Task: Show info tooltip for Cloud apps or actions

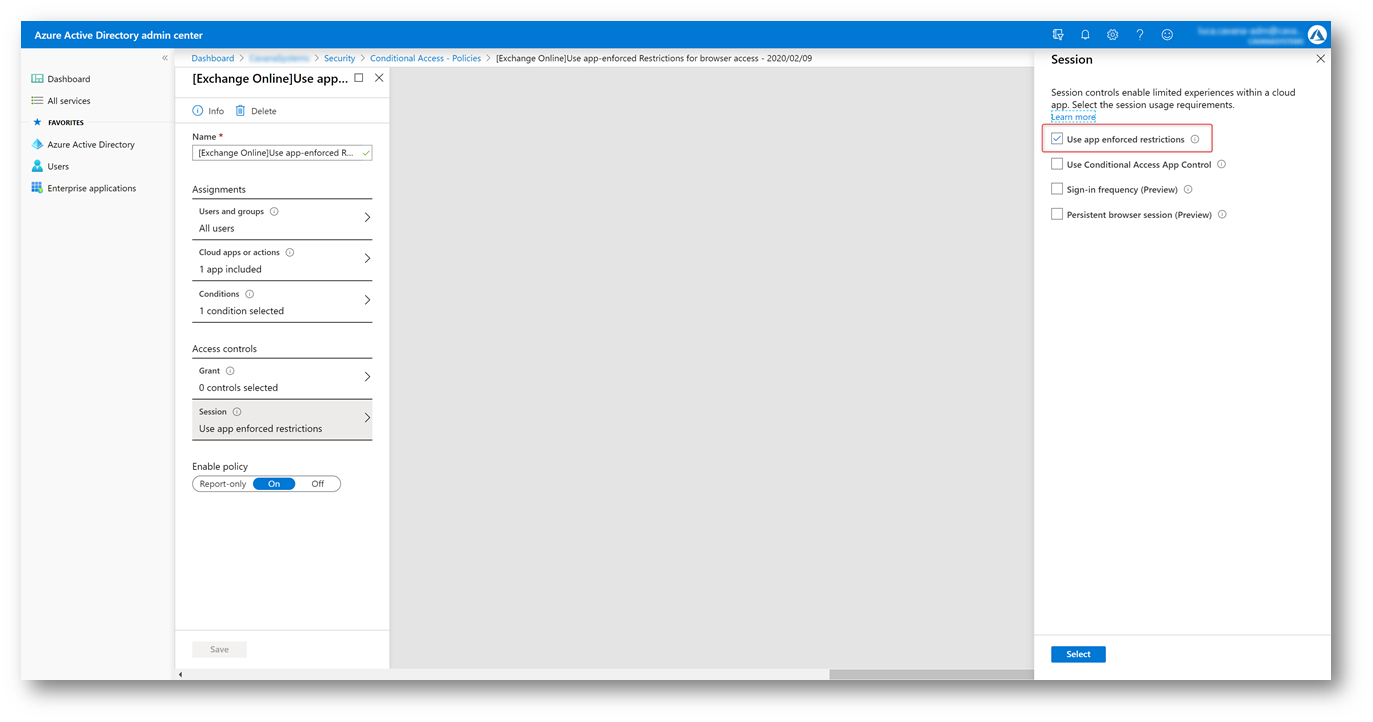Action: coord(290,253)
